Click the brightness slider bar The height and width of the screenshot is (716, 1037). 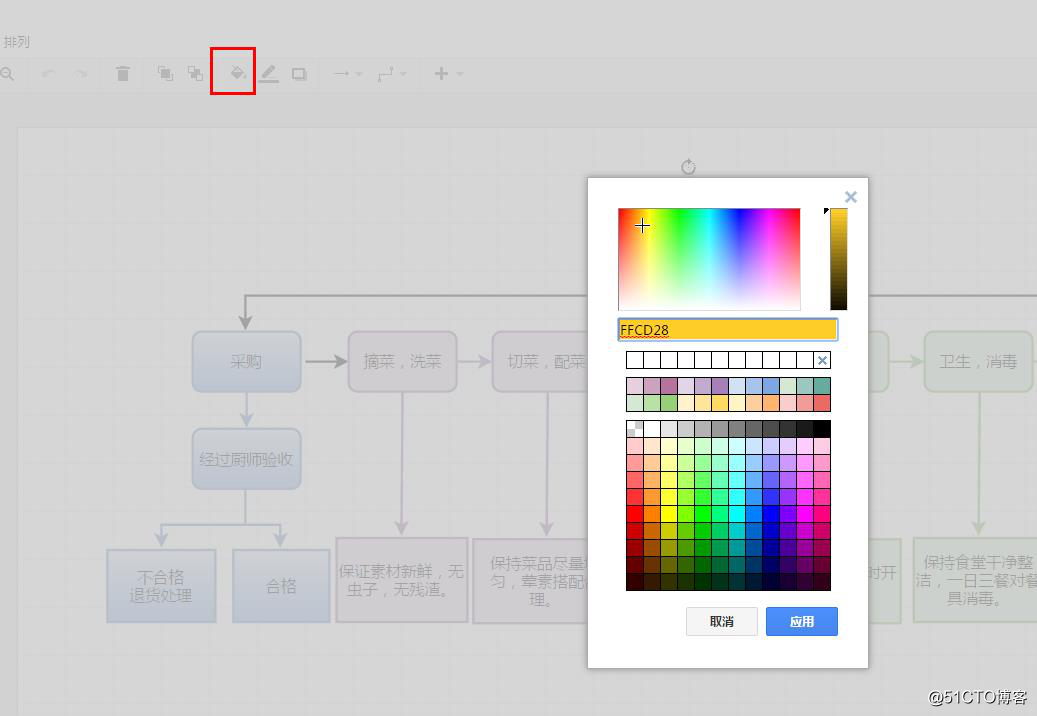(x=839, y=259)
